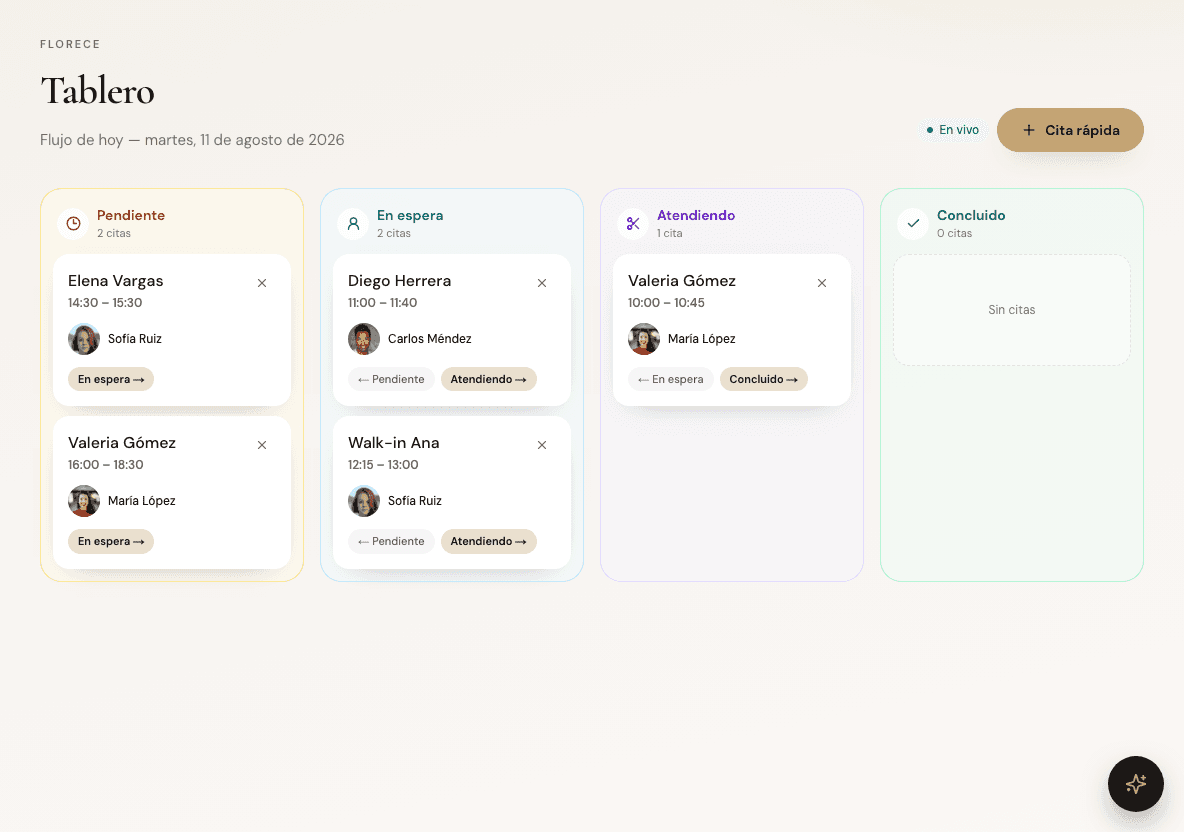Screen dimensions: 1184x832
Task: Click the Pendiente column clock icon
Action: (x=73, y=223)
